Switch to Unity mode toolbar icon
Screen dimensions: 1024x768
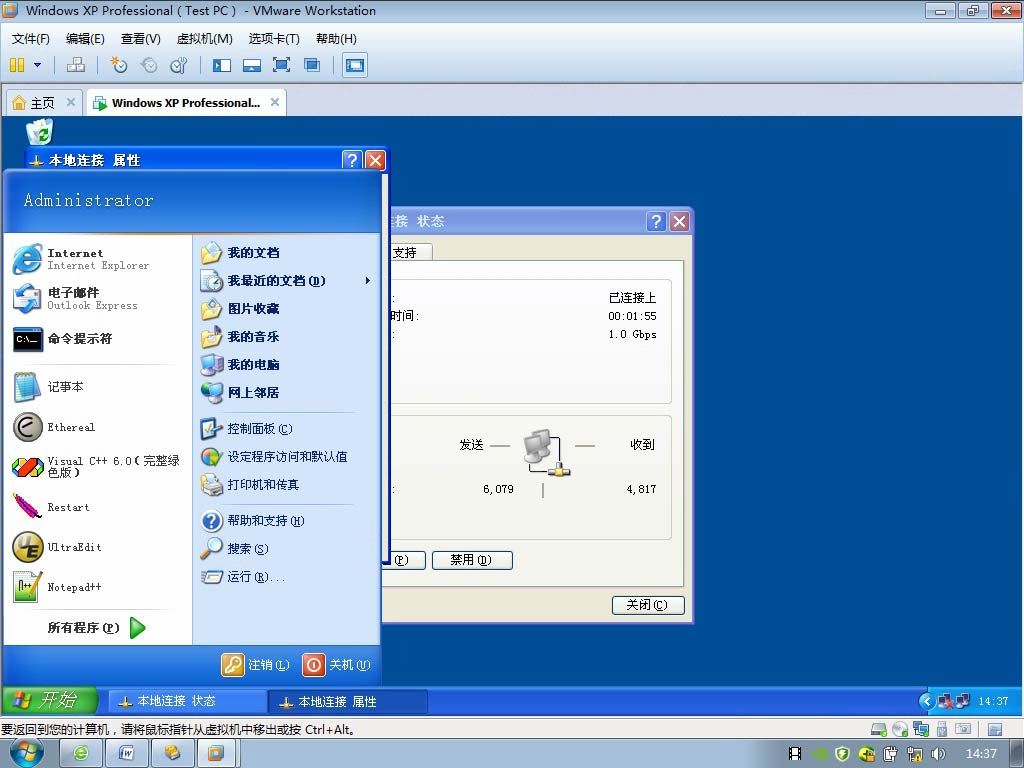coord(312,65)
